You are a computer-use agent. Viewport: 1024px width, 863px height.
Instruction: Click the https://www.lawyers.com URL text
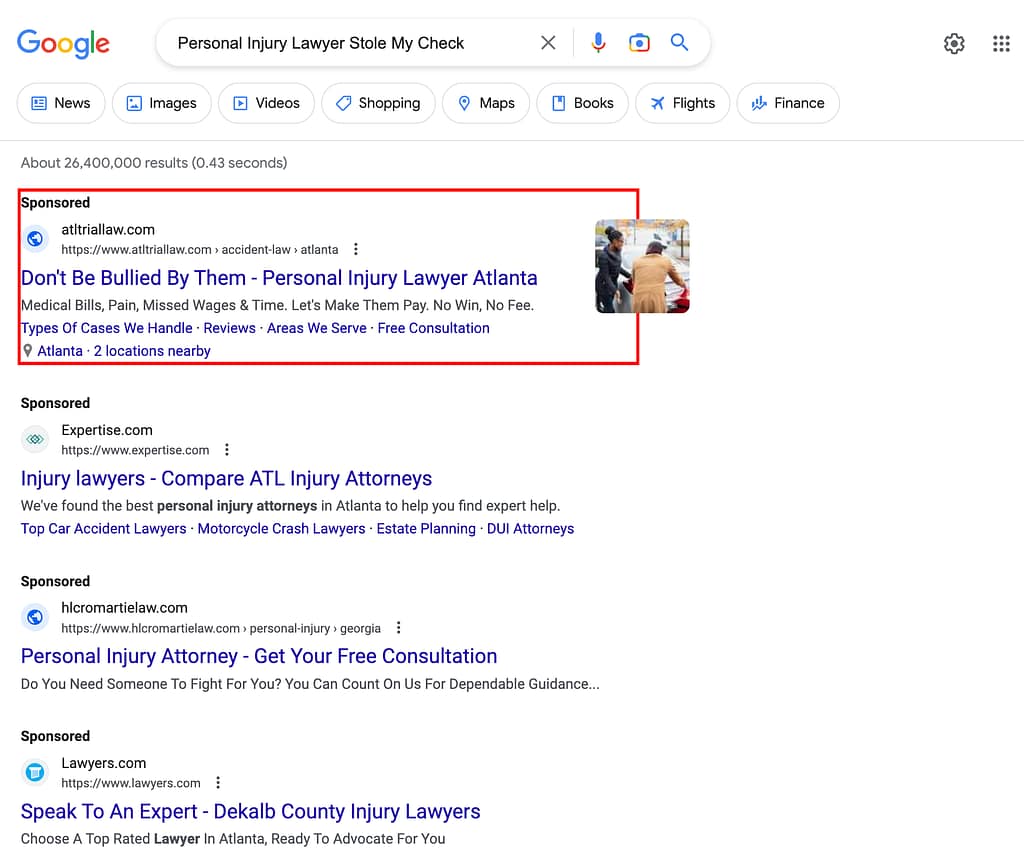coord(131,783)
